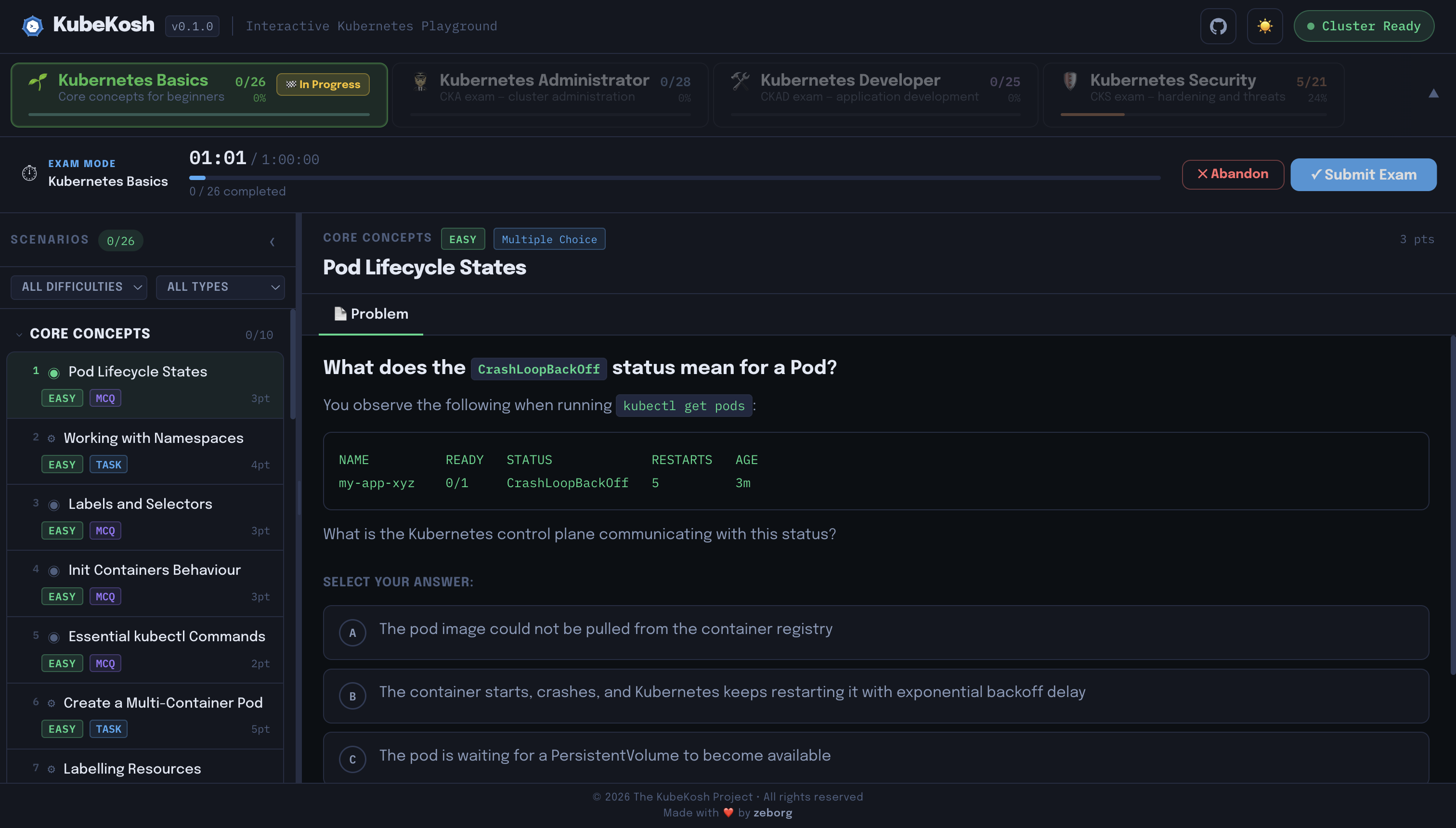Click the my-app-xyz pod name

(x=377, y=483)
